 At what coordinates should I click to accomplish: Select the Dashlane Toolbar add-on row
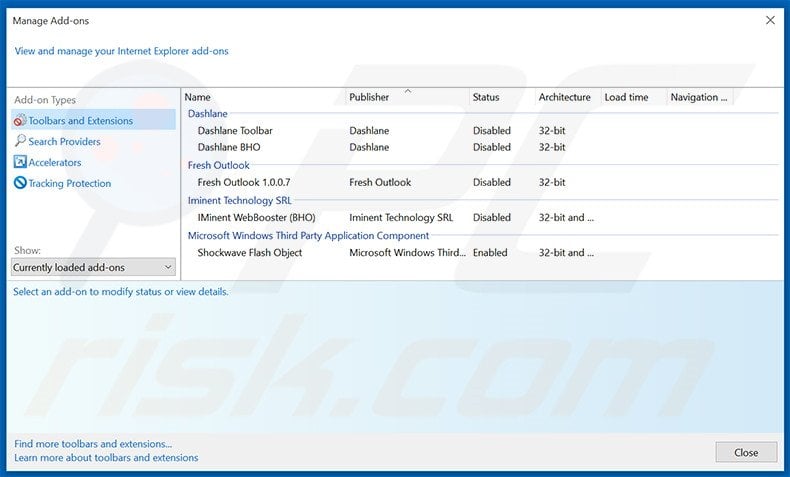pyautogui.click(x=235, y=131)
